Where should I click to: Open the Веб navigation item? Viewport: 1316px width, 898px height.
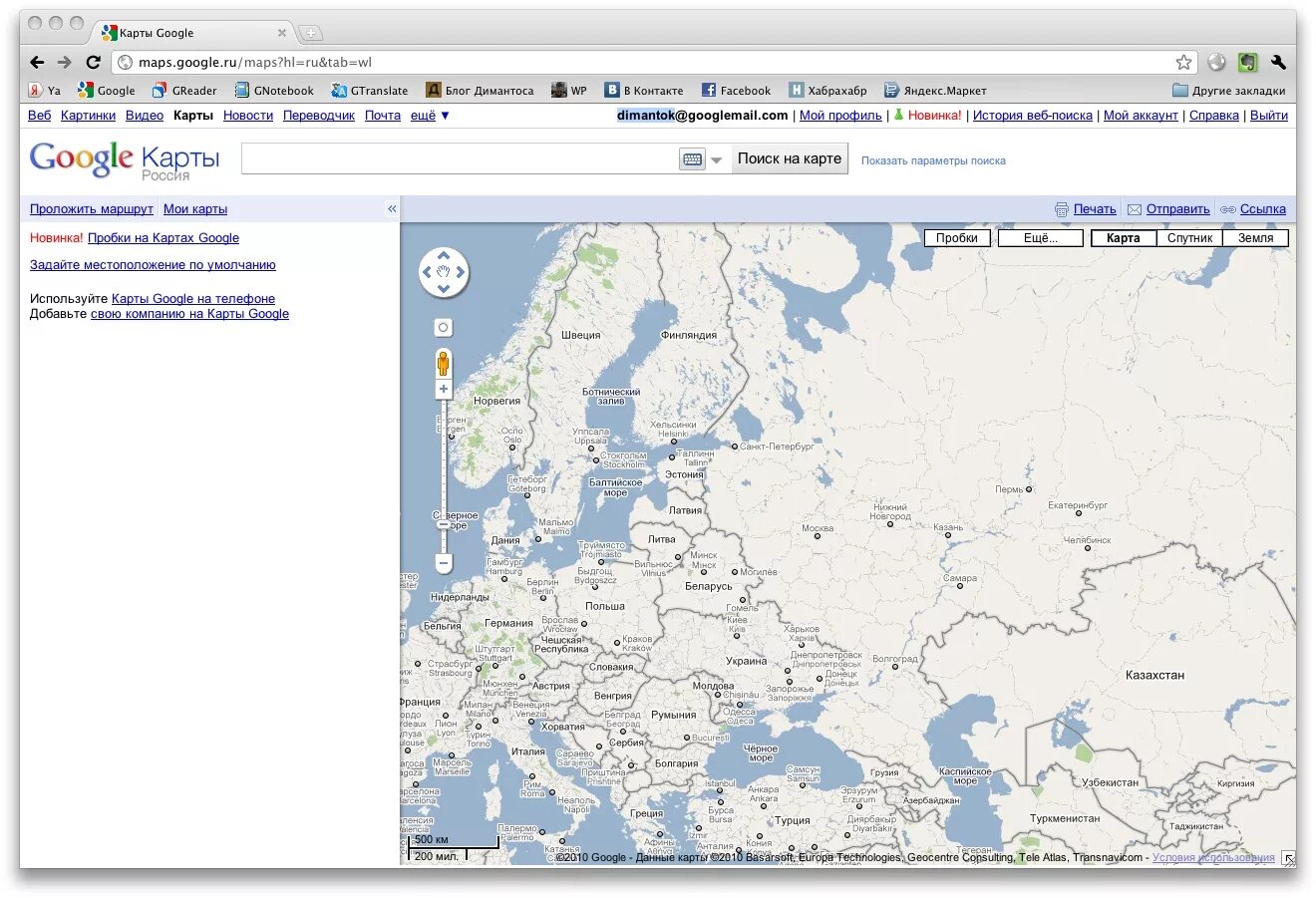pos(39,116)
